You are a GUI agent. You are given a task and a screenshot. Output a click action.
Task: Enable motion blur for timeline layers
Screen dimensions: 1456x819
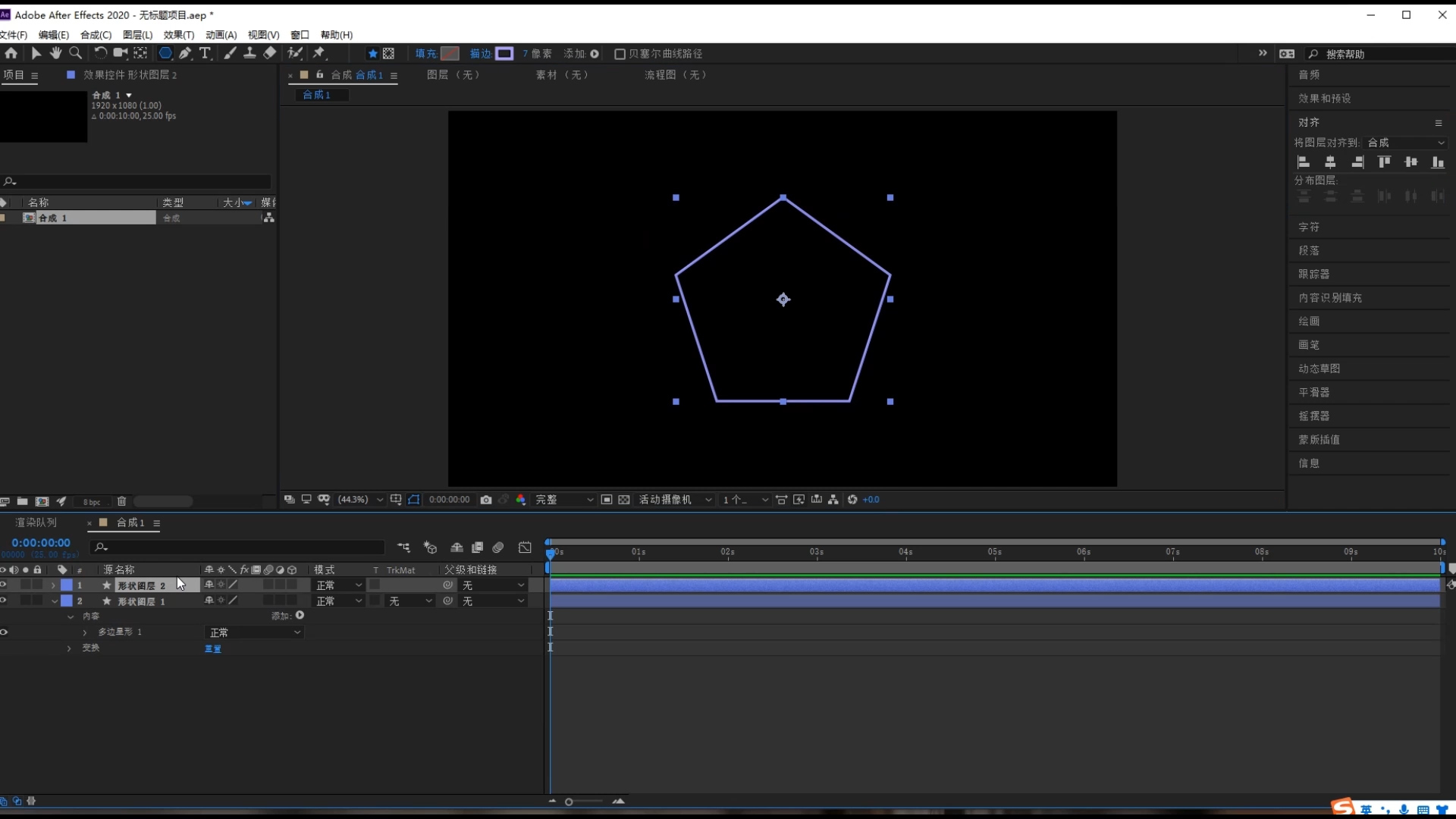pos(498,548)
